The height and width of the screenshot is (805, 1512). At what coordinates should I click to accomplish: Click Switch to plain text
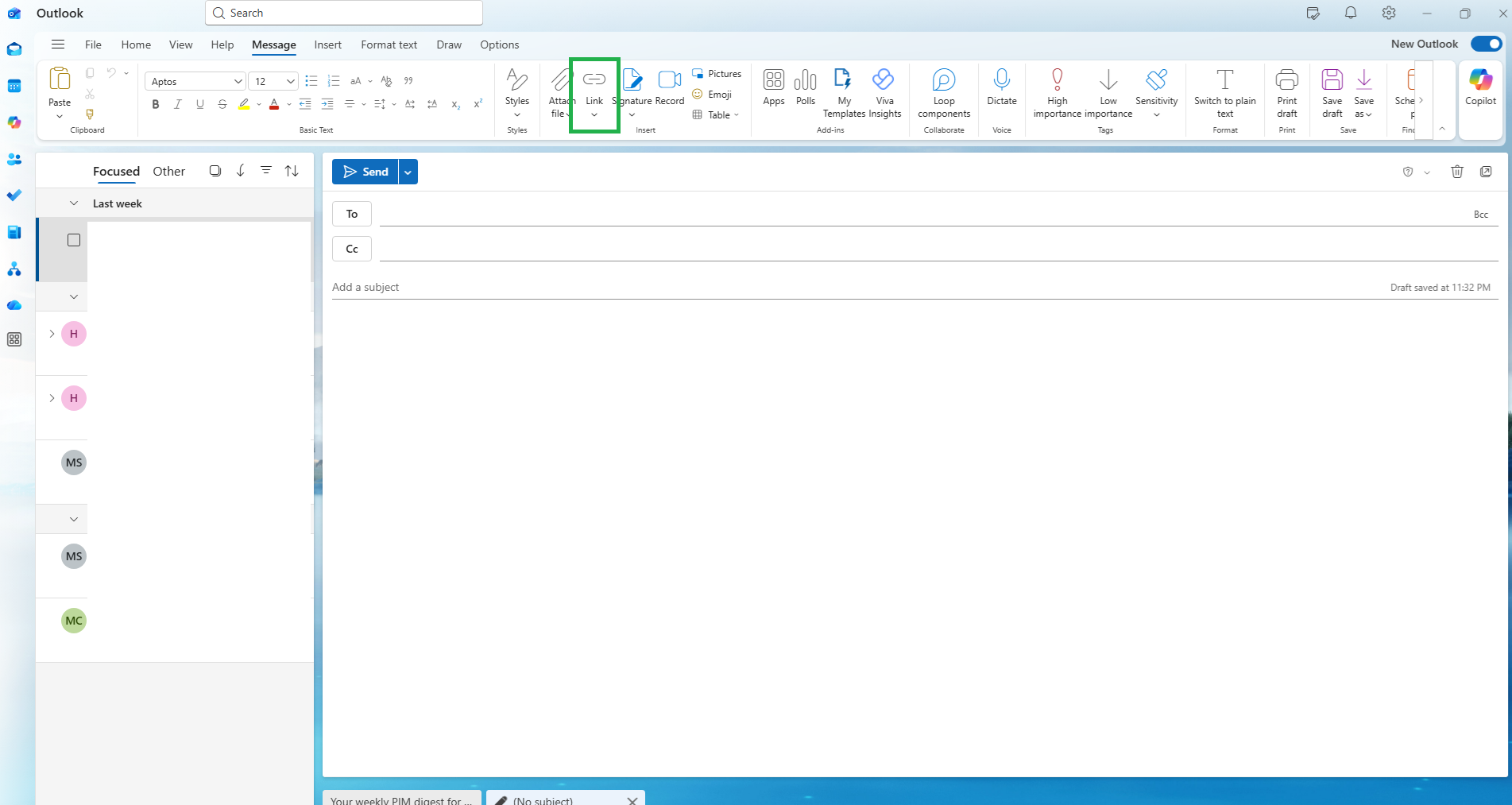(1225, 93)
